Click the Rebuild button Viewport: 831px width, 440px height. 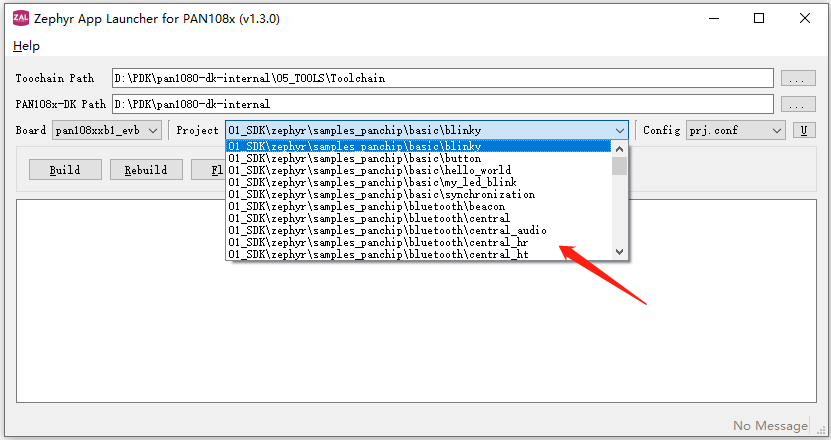pos(146,170)
